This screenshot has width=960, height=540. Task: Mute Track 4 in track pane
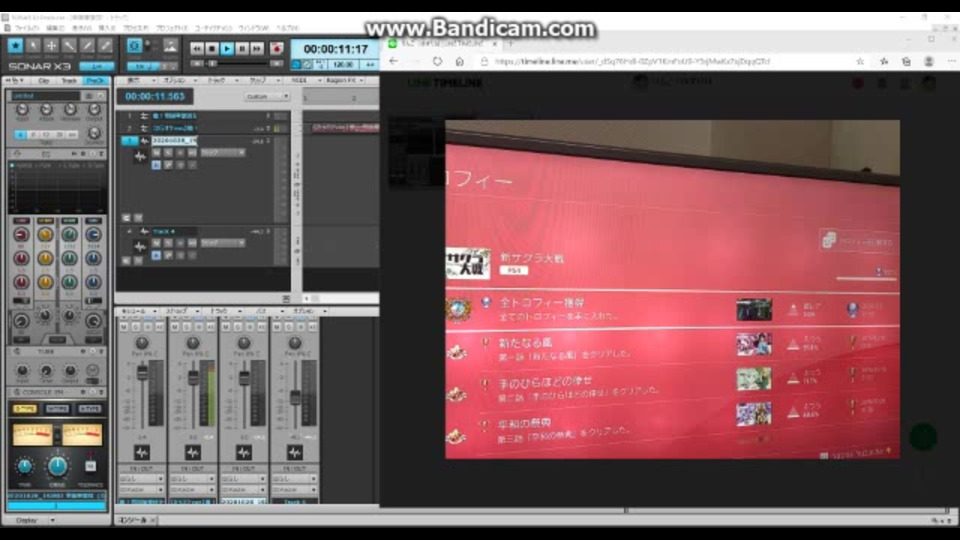pos(156,243)
